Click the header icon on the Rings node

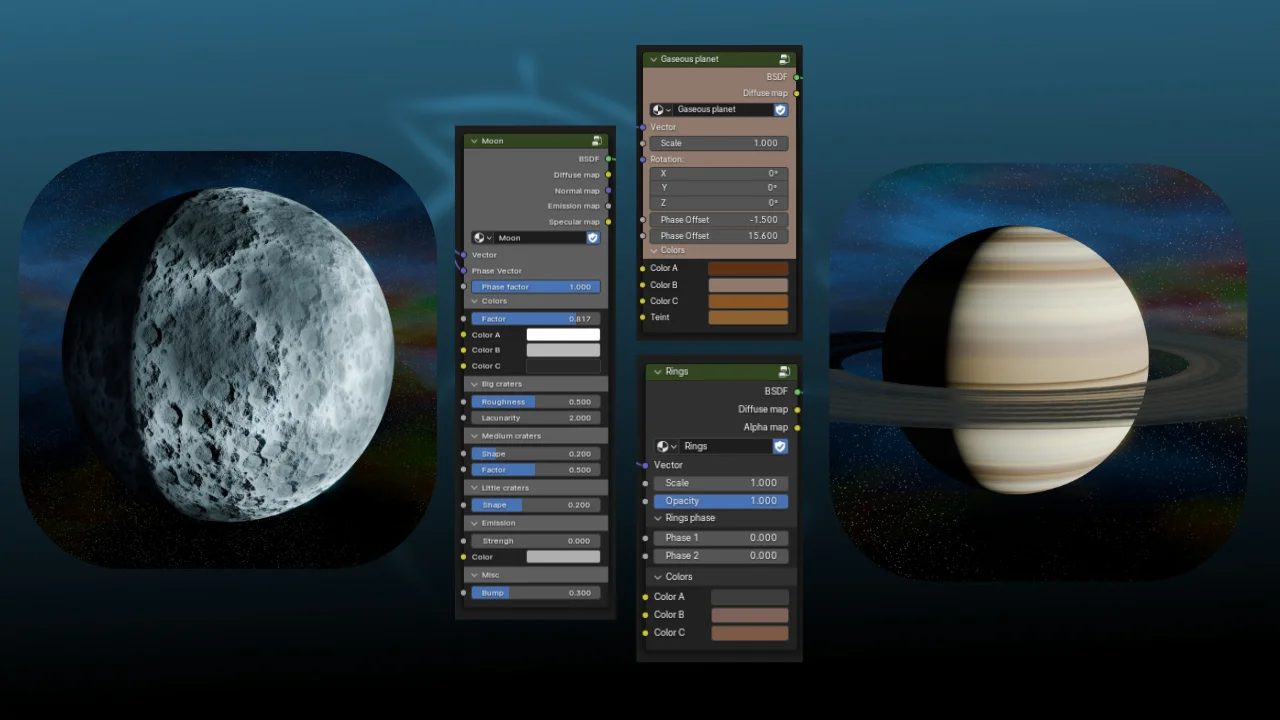tap(786, 371)
